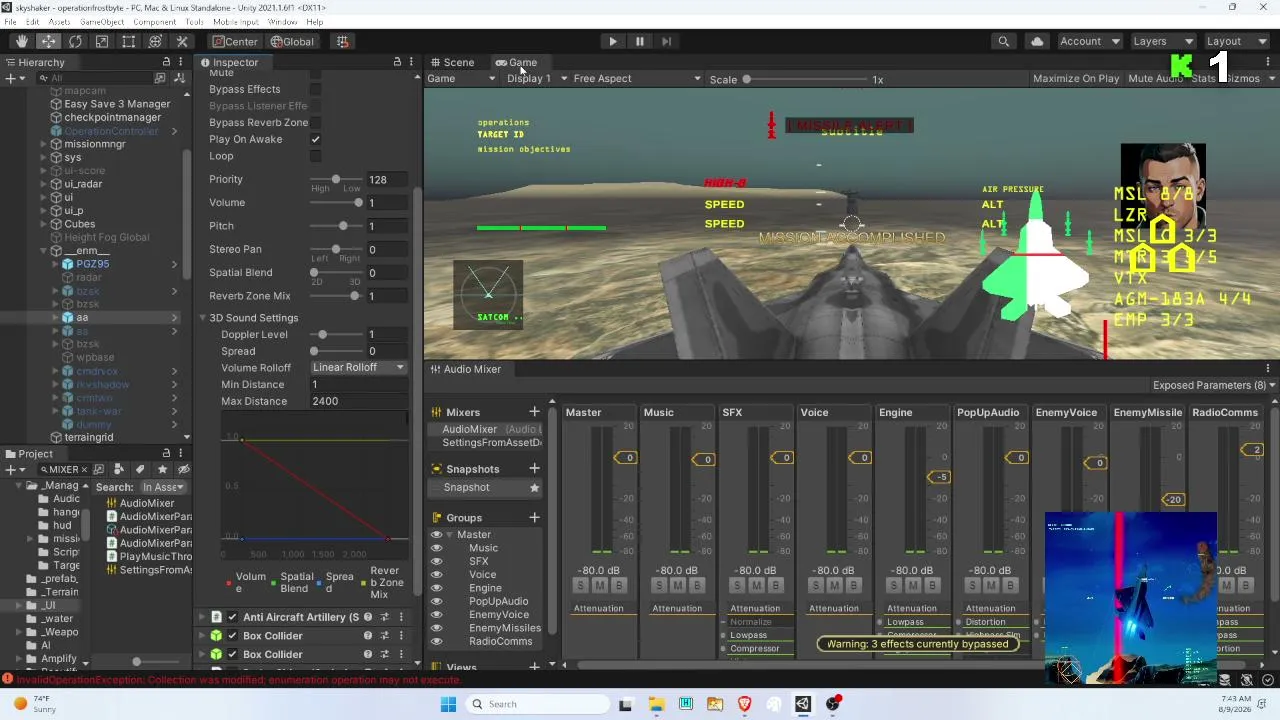Image resolution: width=1280 pixels, height=720 pixels.
Task: Toggle the Play On Awake checkbox
Action: pos(316,139)
